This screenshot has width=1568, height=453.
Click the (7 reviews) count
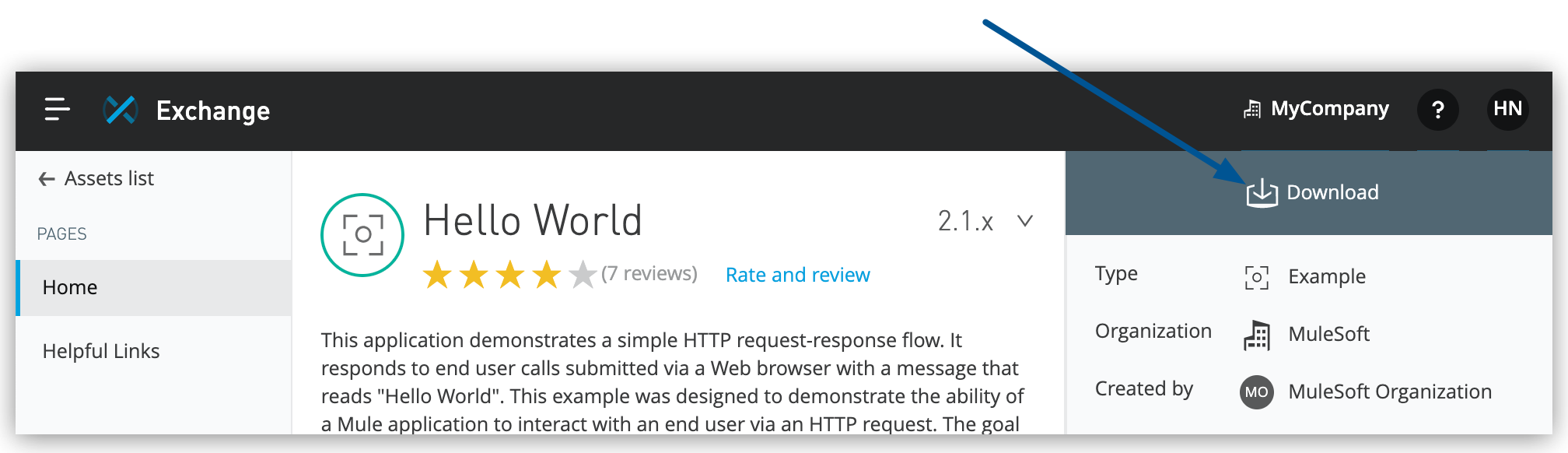pyautogui.click(x=649, y=274)
